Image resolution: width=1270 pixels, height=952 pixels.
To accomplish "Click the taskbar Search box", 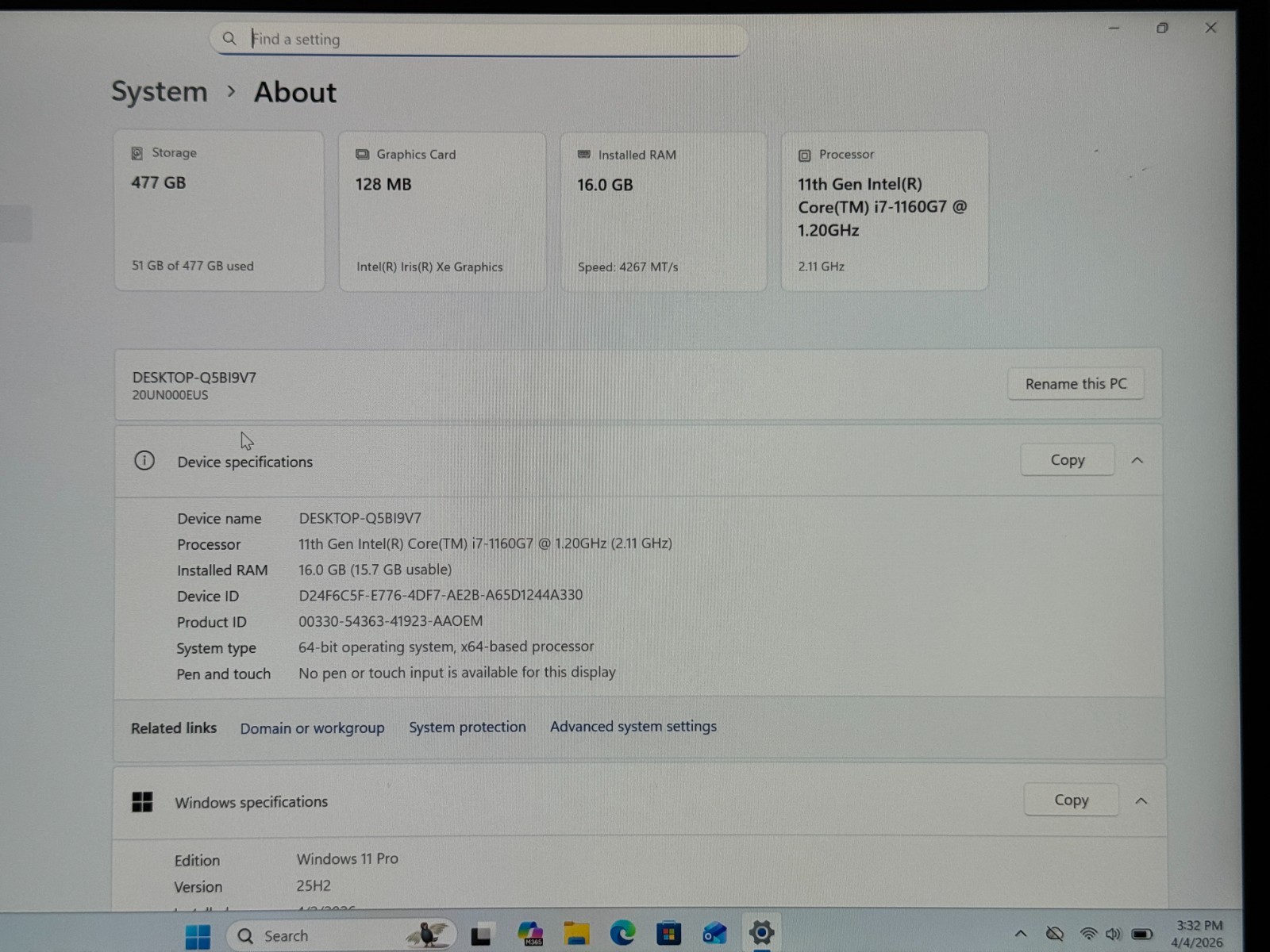I will pos(341,935).
